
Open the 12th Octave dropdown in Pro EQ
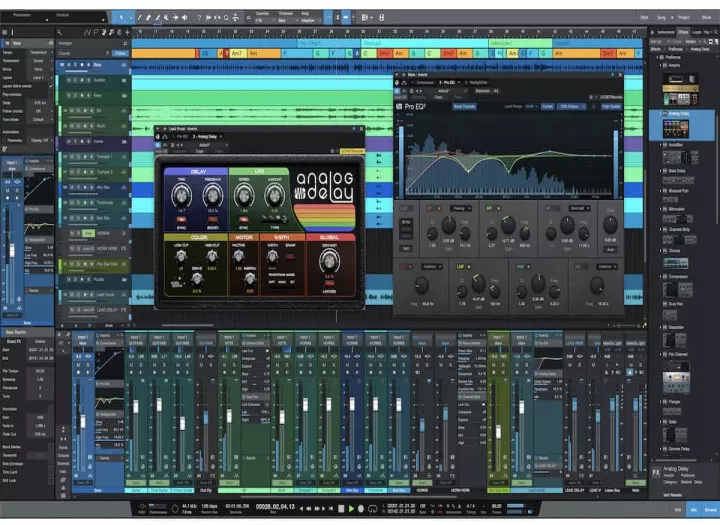(572, 107)
